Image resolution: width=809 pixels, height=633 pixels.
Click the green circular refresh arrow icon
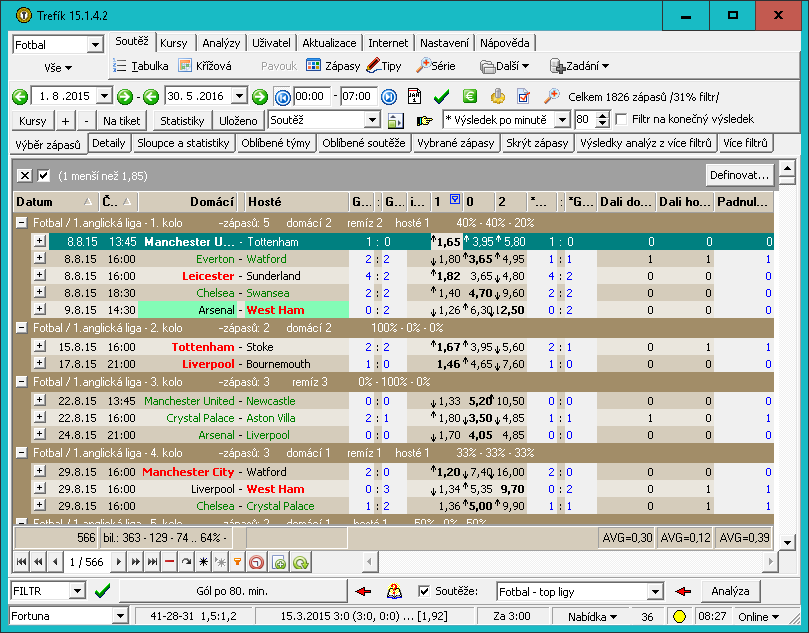[x=300, y=562]
